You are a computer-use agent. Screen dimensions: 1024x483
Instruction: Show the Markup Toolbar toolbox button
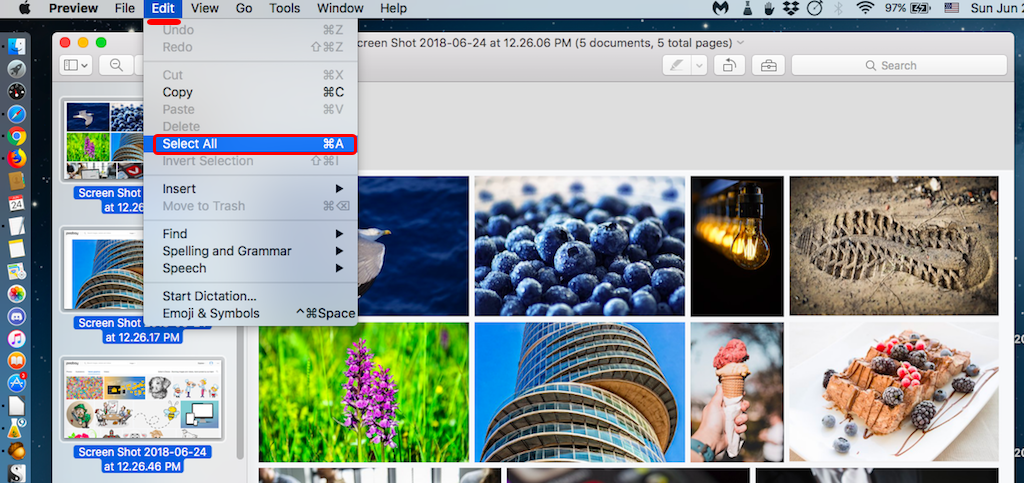tap(768, 65)
